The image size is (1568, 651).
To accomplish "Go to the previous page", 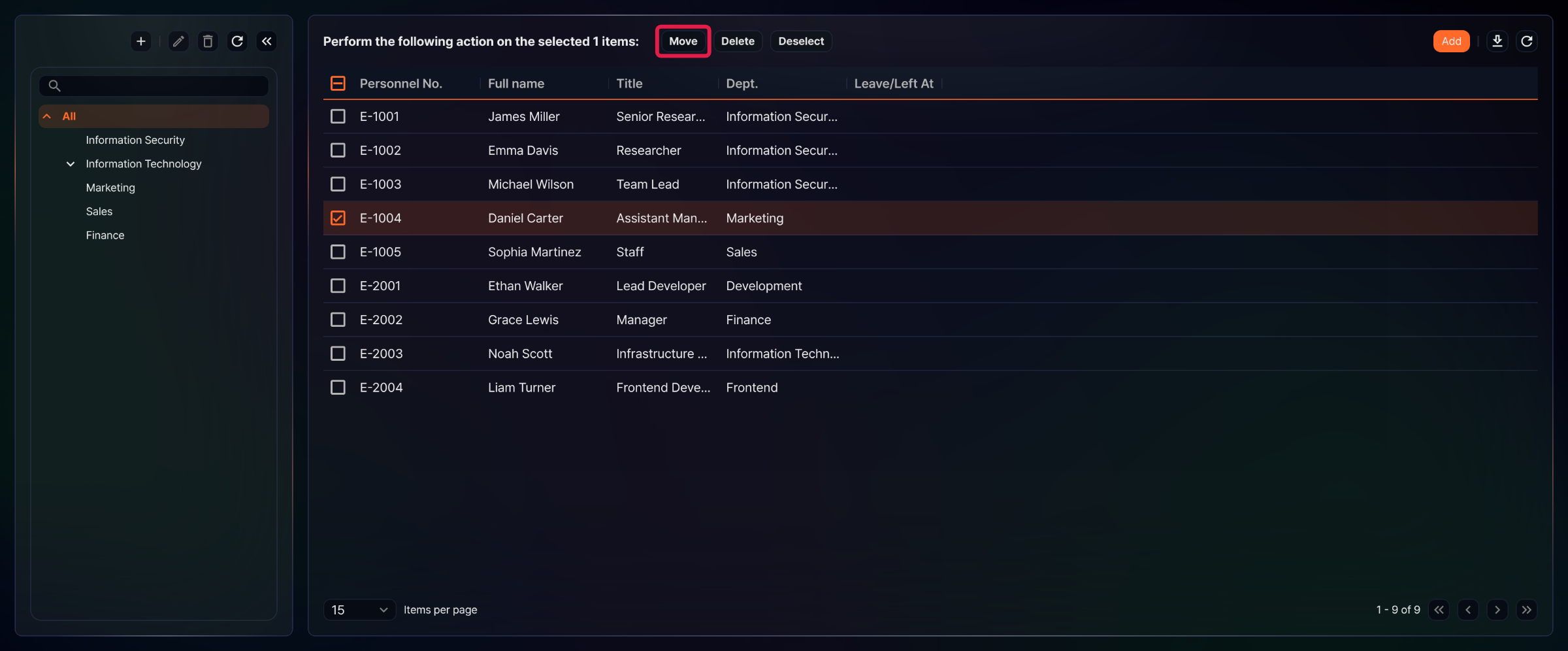I will point(1468,609).
